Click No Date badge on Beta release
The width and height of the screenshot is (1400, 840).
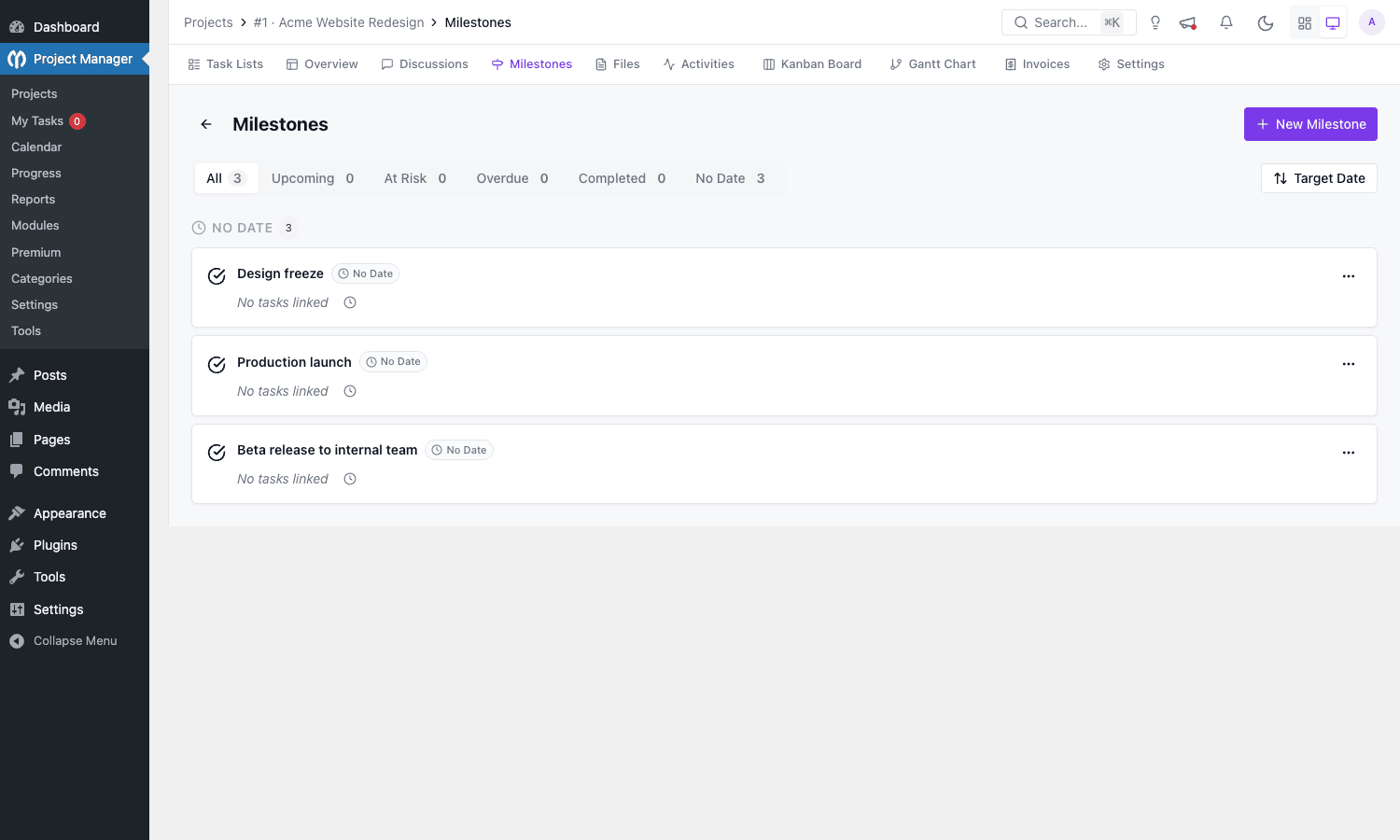coord(459,450)
